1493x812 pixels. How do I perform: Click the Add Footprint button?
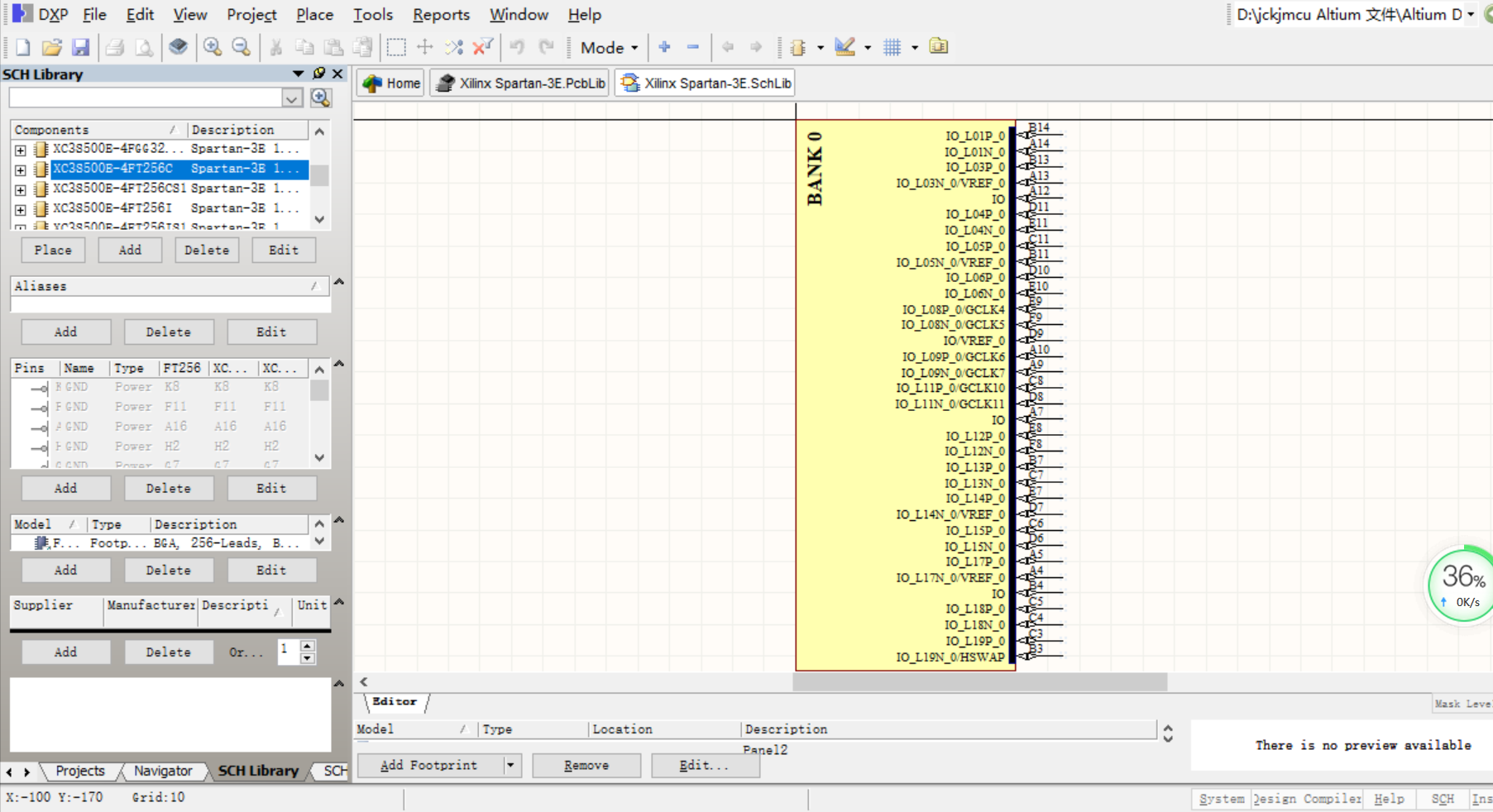tap(429, 765)
